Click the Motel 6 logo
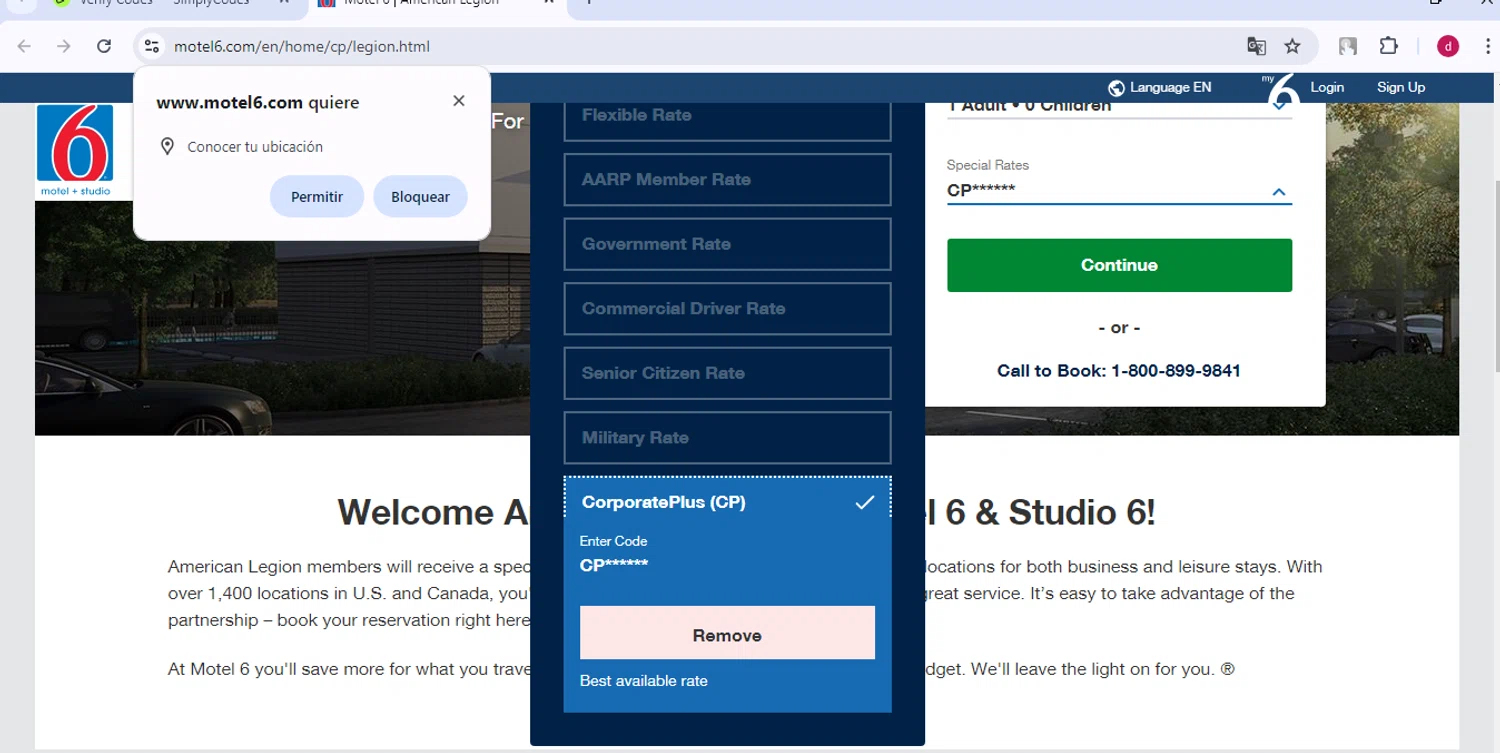Viewport: 1500px width, 753px height. pos(75,151)
